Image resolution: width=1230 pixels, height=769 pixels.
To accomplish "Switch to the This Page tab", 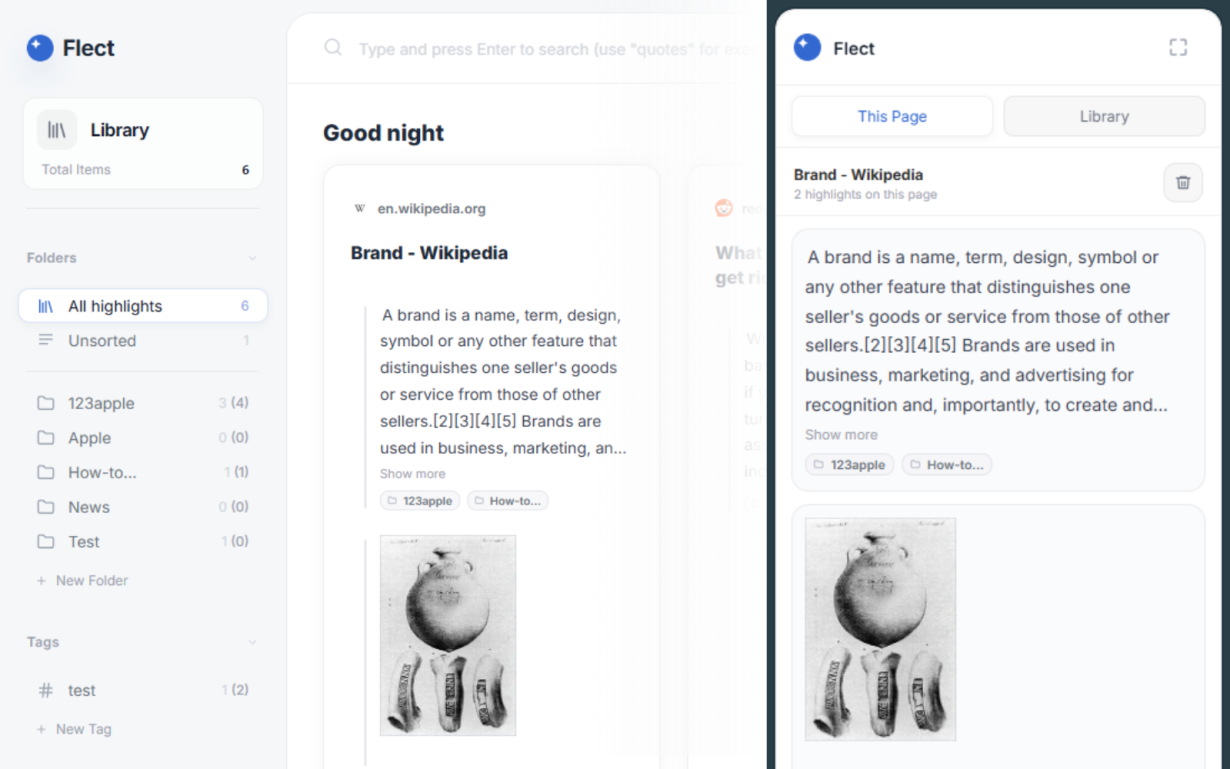I will [x=892, y=116].
